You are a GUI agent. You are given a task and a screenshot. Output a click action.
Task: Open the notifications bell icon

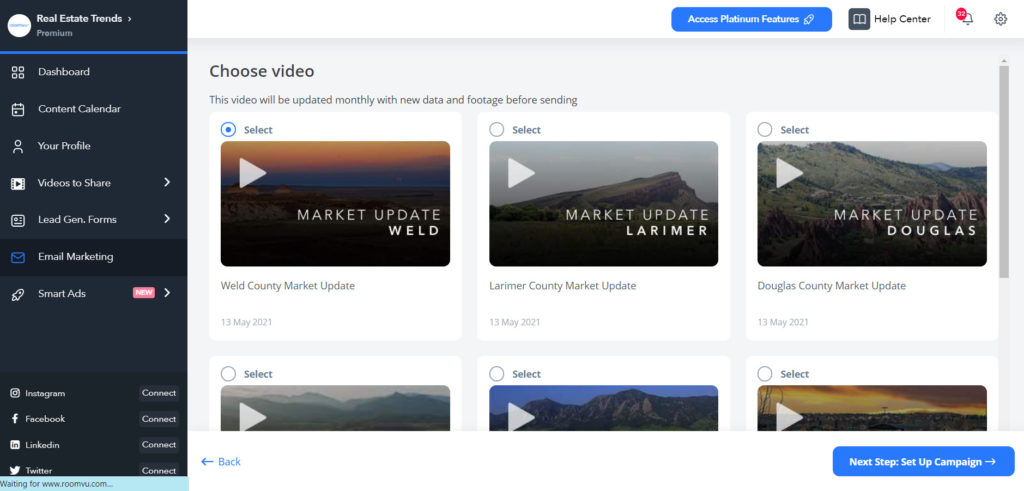(x=966, y=19)
